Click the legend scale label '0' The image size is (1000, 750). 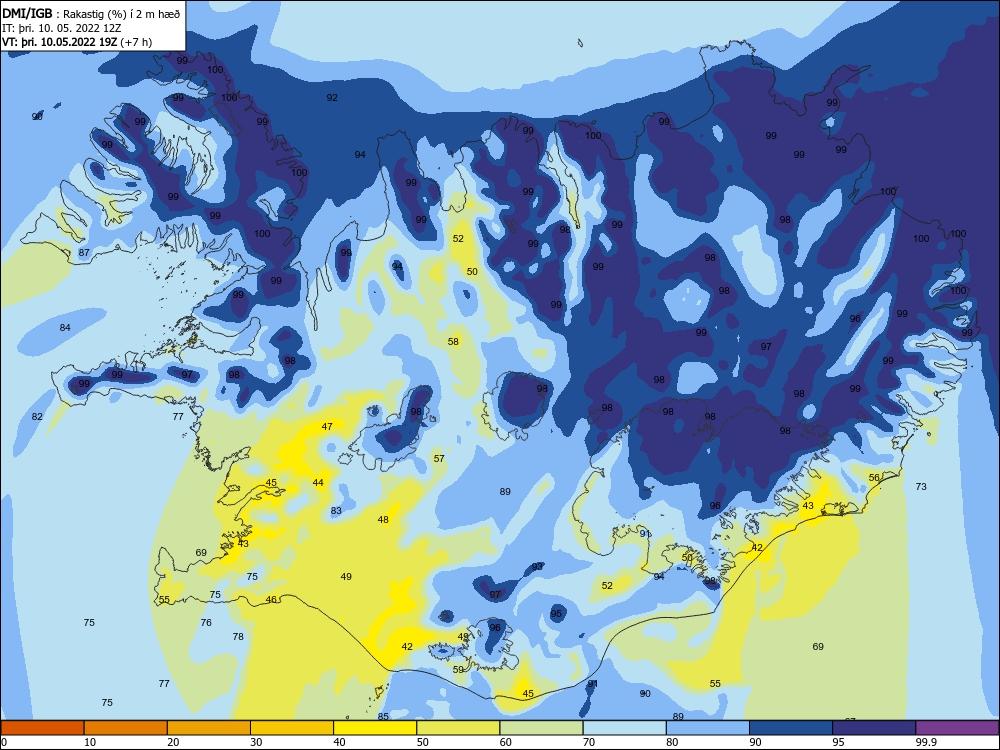click(4, 742)
